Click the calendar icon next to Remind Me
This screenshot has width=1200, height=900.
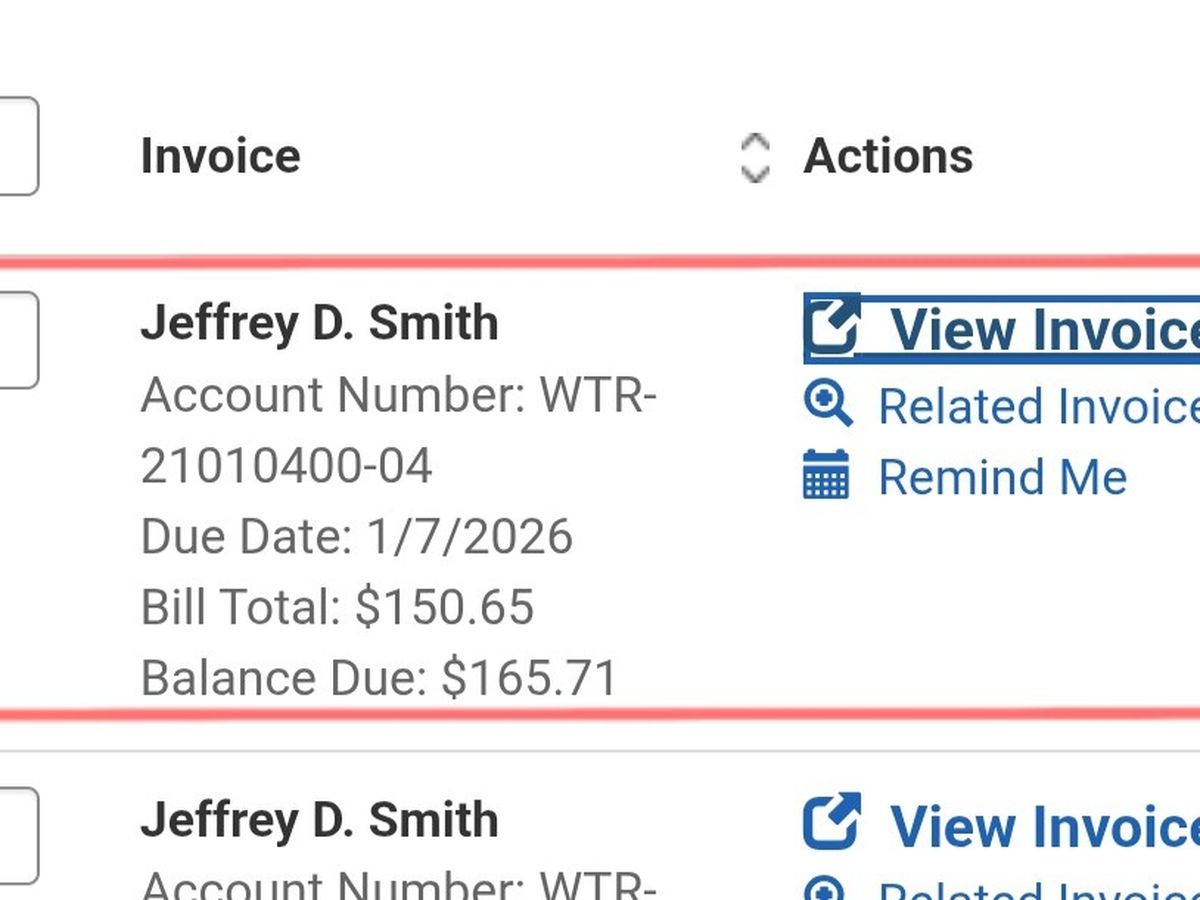point(826,475)
